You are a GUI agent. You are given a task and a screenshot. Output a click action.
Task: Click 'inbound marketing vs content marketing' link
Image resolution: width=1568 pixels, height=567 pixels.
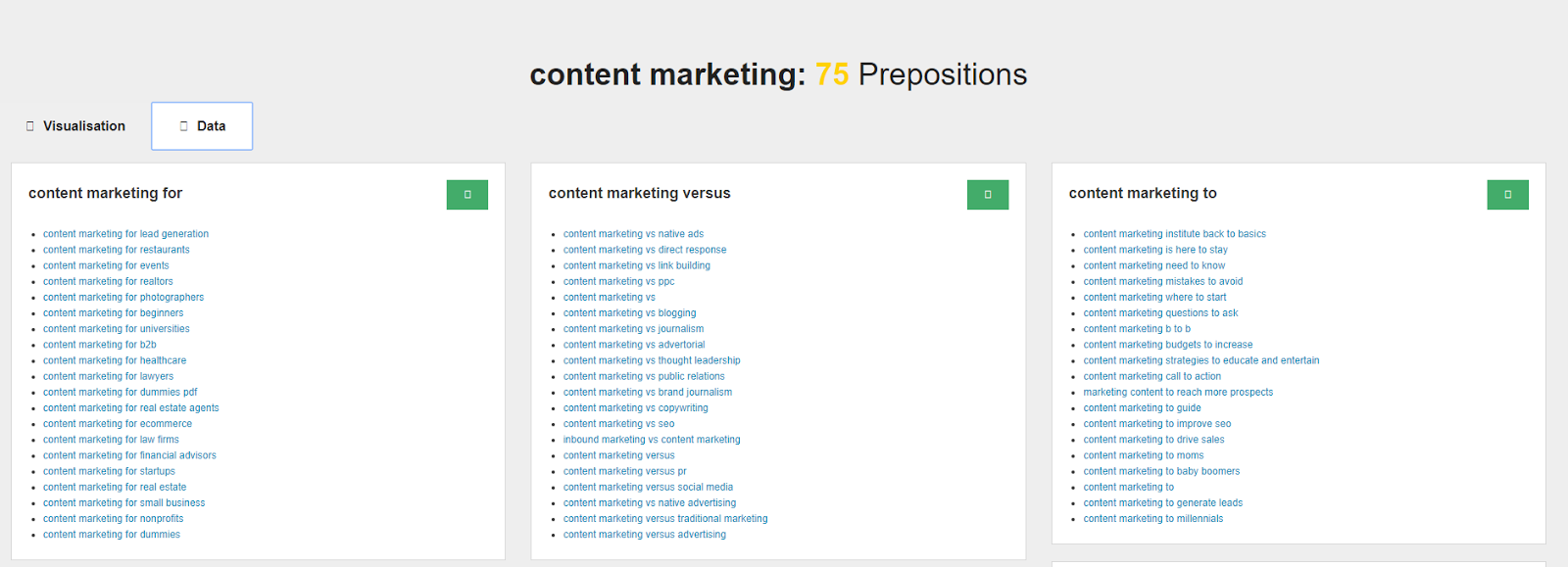click(x=652, y=440)
